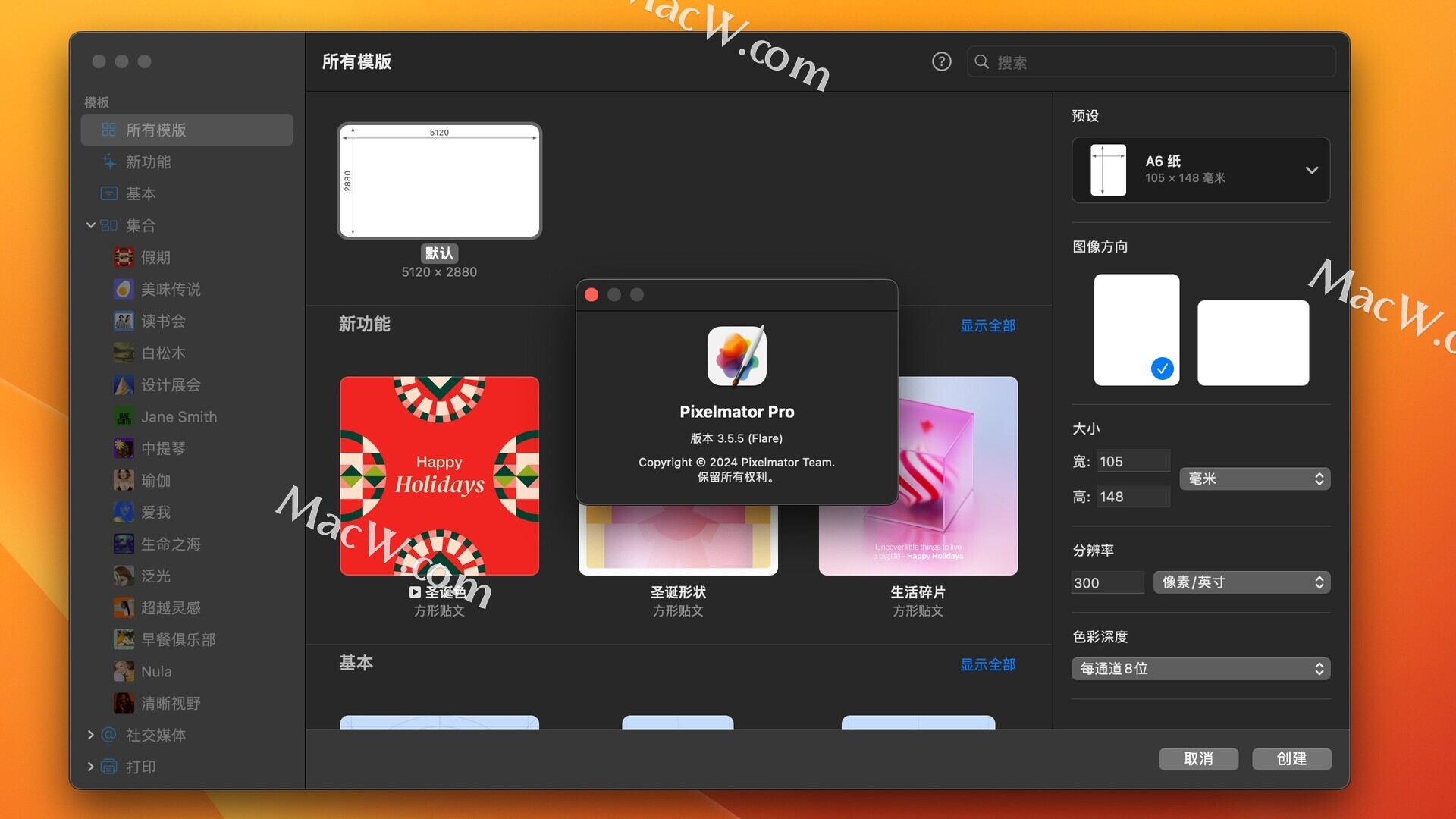Expand the 打印 sidebar group
The width and height of the screenshot is (1456, 819).
click(x=90, y=767)
